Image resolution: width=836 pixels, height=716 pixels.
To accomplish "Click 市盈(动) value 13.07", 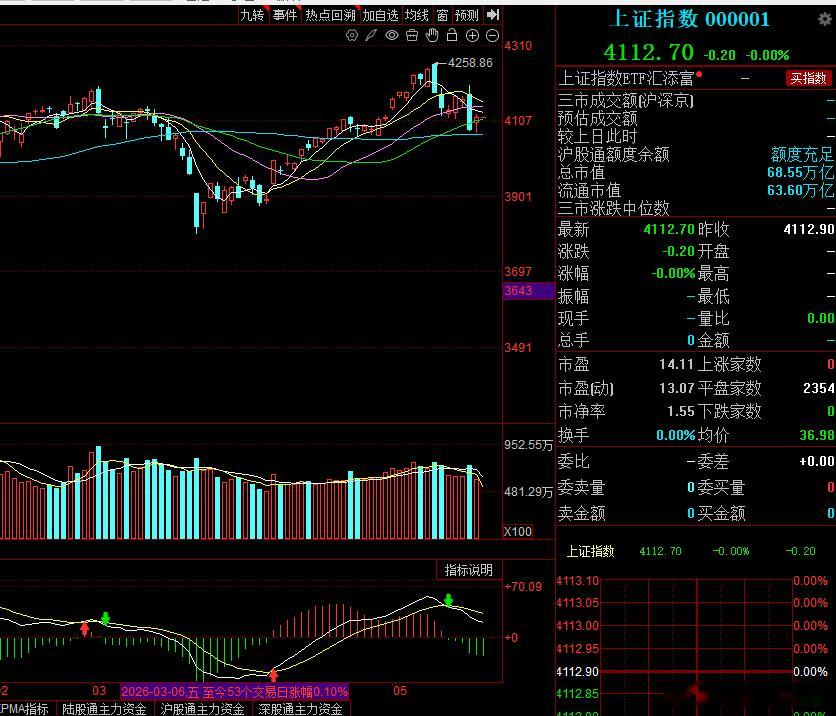I will coord(676,388).
